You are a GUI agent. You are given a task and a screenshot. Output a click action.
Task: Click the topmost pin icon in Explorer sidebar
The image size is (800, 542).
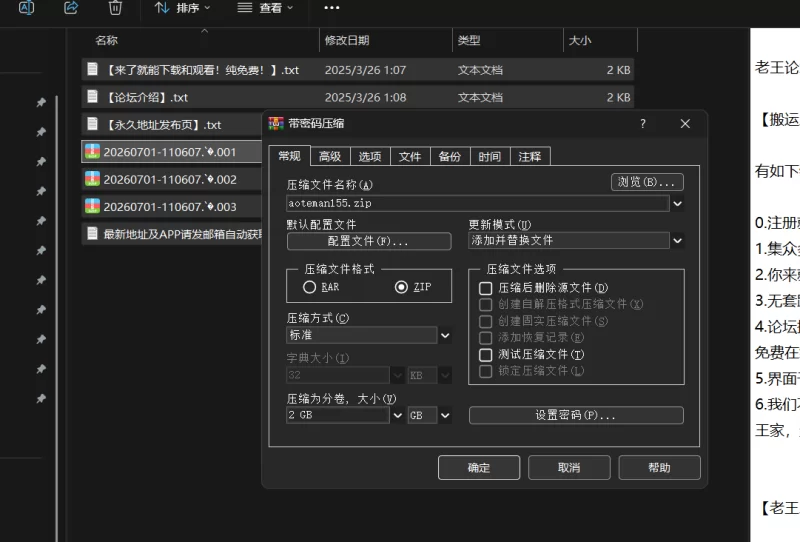click(41, 103)
